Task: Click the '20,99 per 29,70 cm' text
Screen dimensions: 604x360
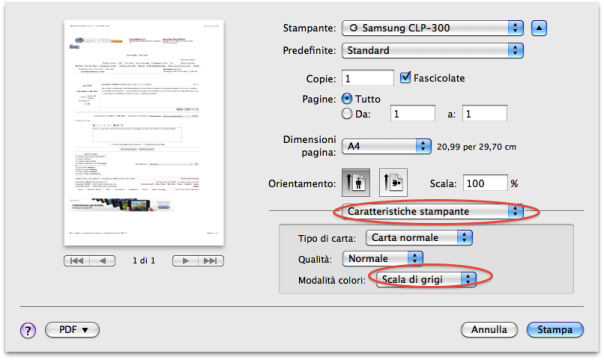Action: point(476,147)
